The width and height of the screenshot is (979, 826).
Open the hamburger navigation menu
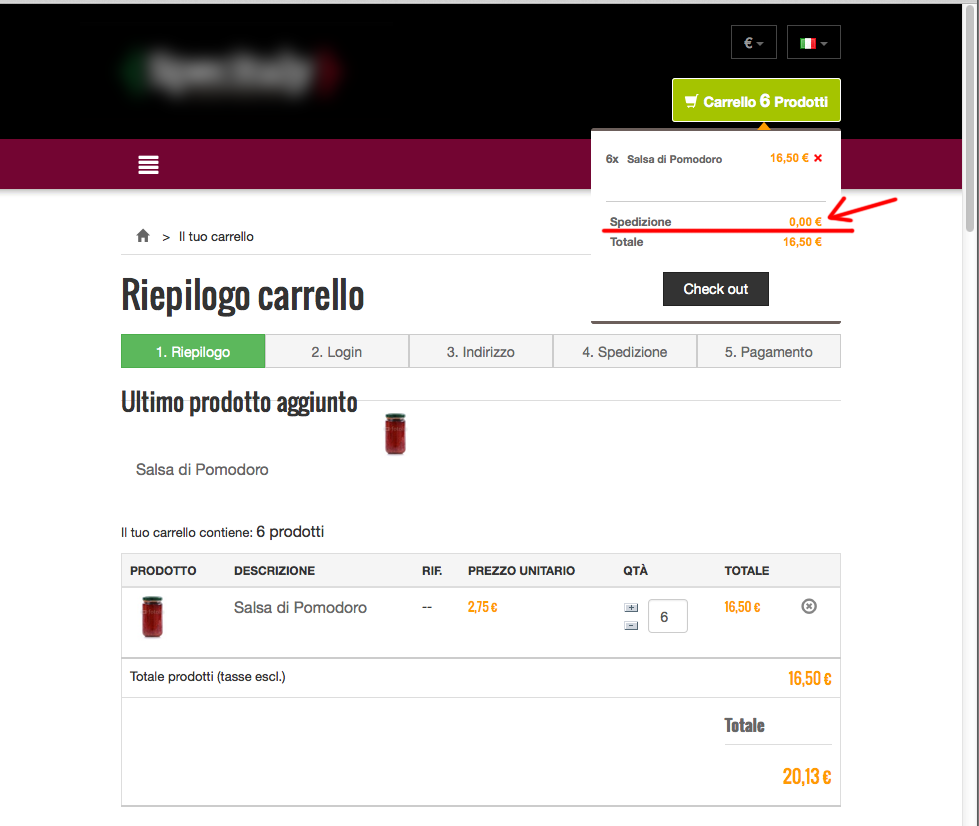point(148,165)
